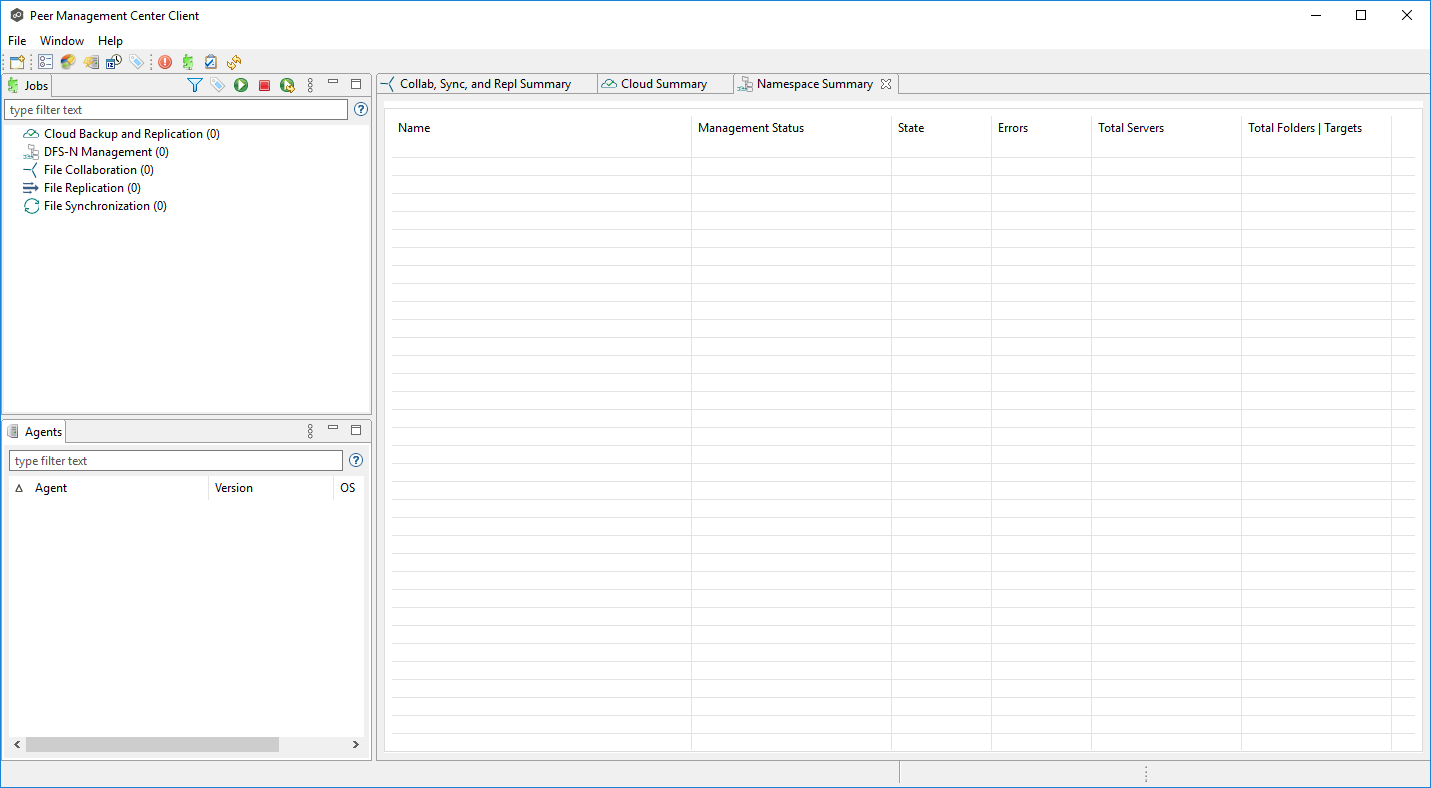Sort by Total Folders | Targets column header
1431x788 pixels.
point(1316,128)
